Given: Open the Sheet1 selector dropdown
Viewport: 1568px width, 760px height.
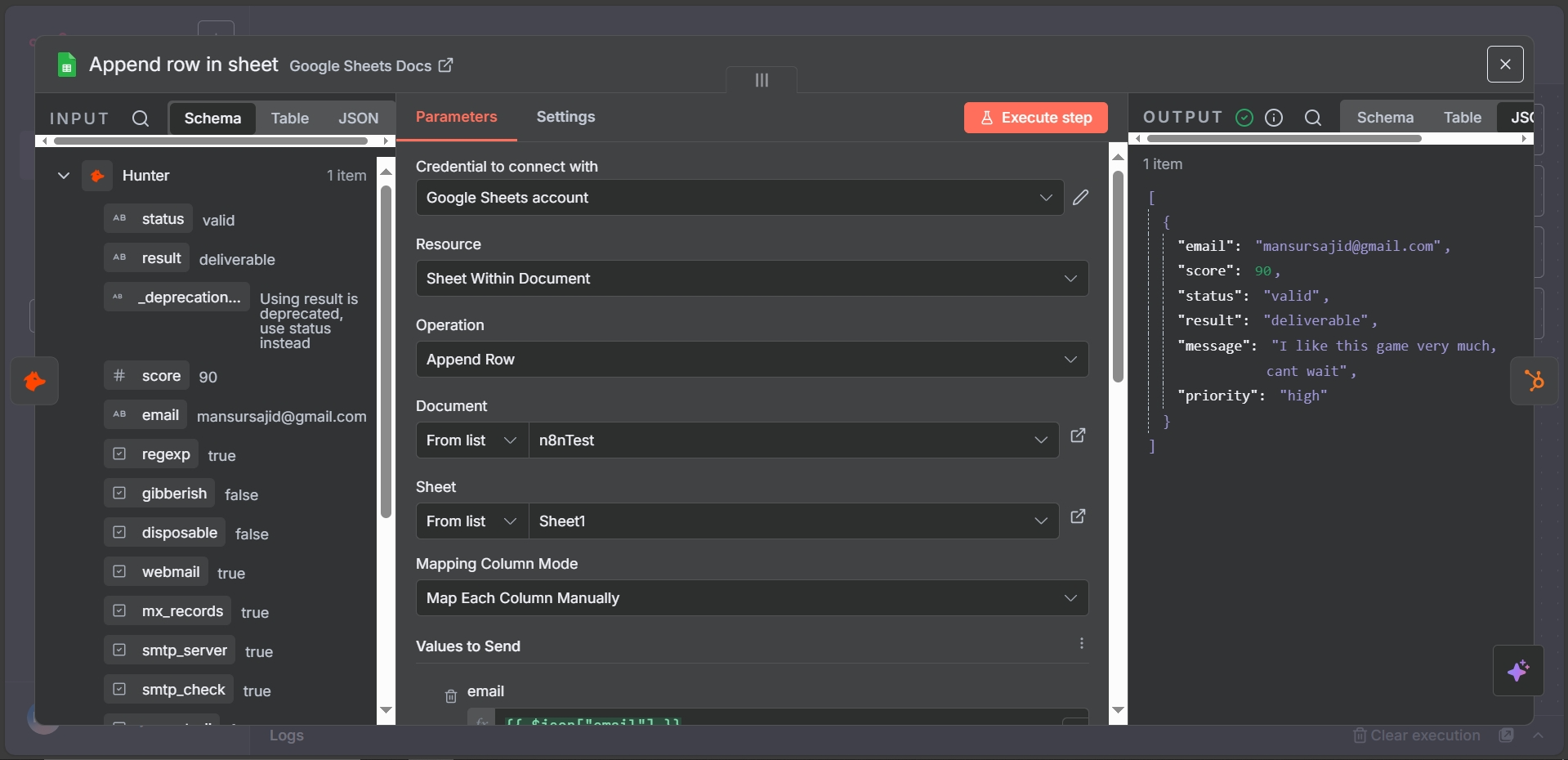Looking at the screenshot, I should tap(793, 521).
